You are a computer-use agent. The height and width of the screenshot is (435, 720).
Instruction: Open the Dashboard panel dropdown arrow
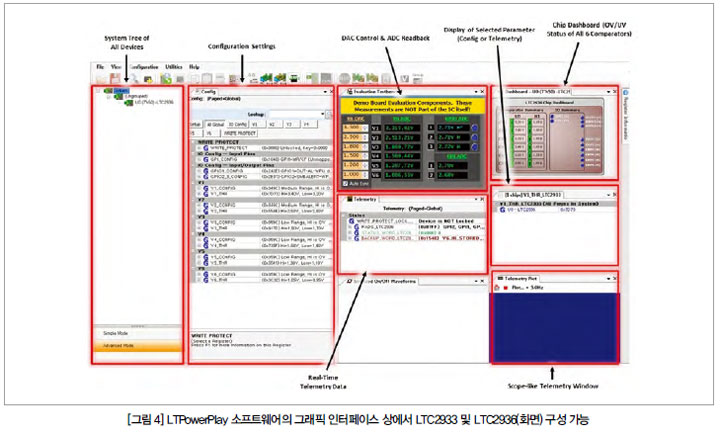(x=608, y=92)
